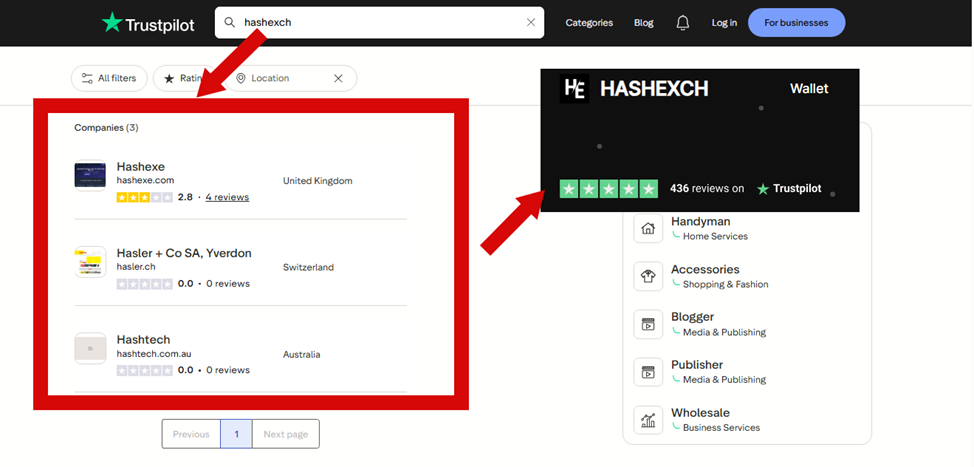
Task: Open Shopping & Fashion under Accessories
Action: [x=726, y=284]
